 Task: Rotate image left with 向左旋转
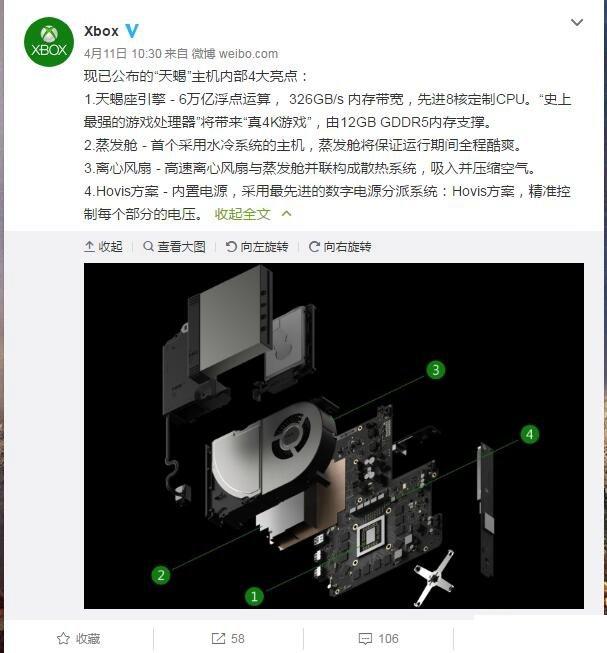click(257, 247)
